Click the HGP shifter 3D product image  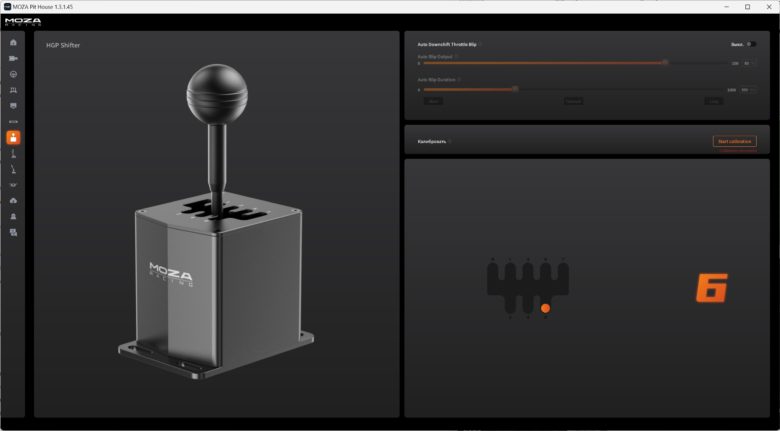point(216,221)
